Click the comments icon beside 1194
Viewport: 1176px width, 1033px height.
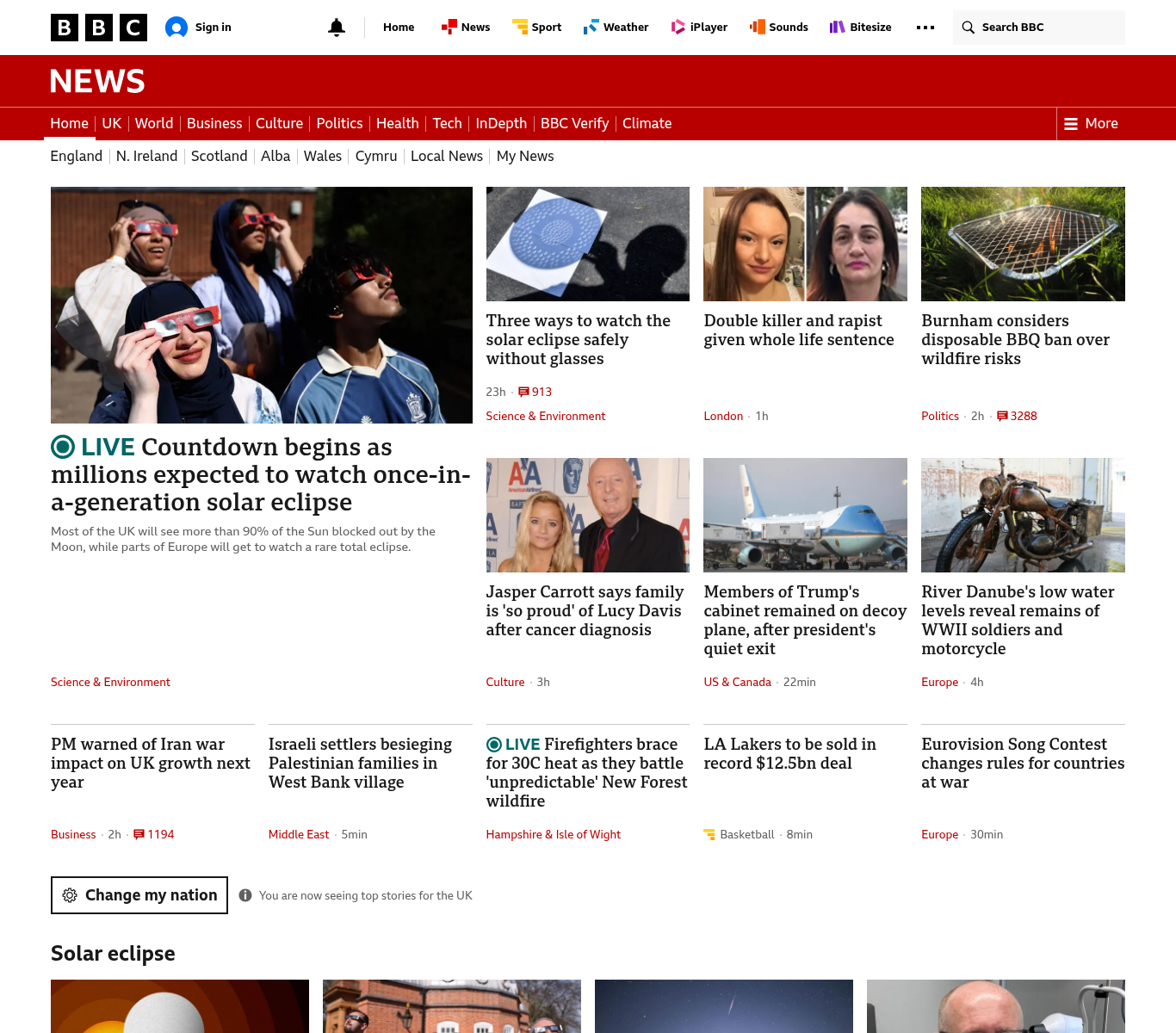coord(139,834)
